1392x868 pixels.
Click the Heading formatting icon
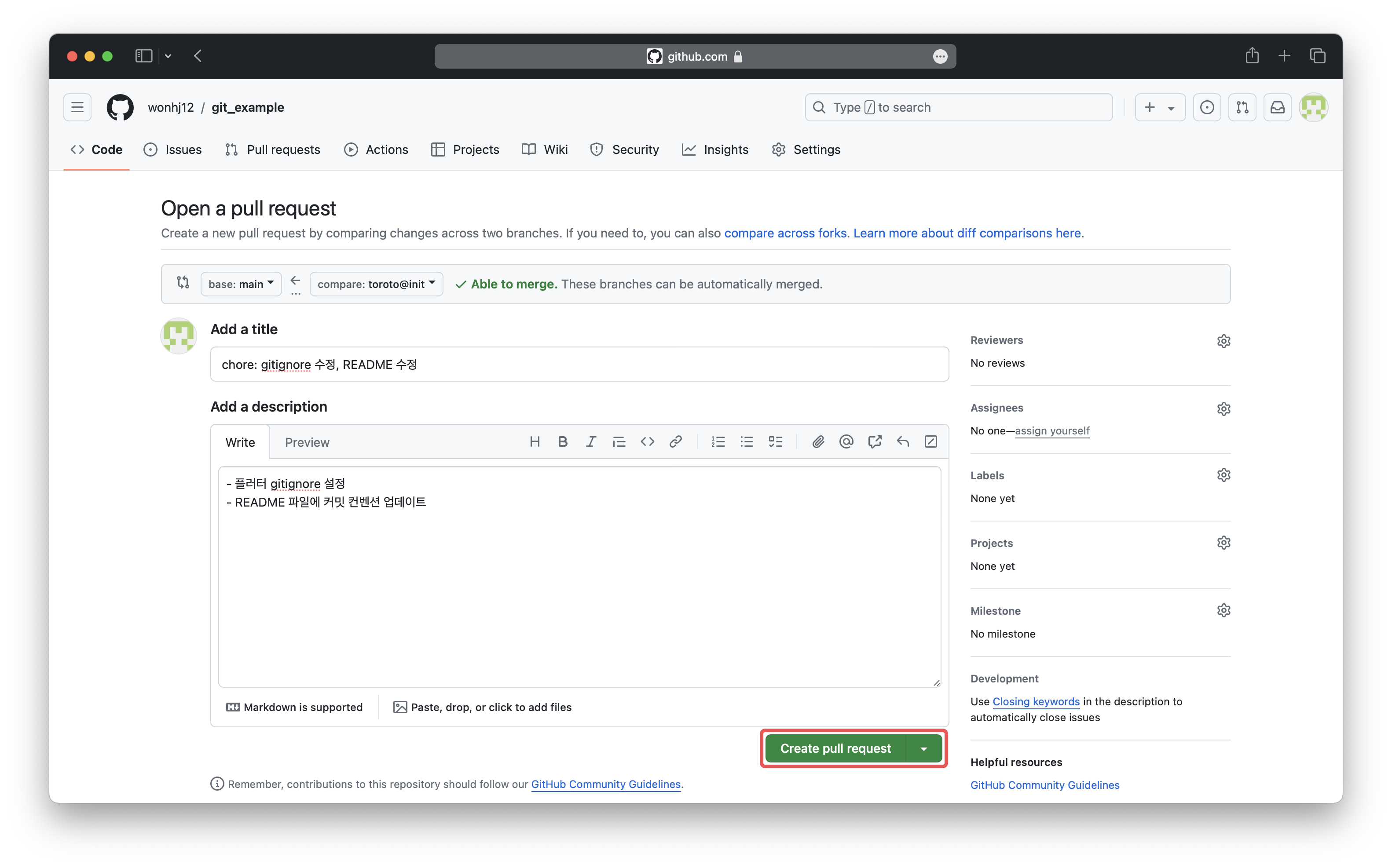(535, 441)
